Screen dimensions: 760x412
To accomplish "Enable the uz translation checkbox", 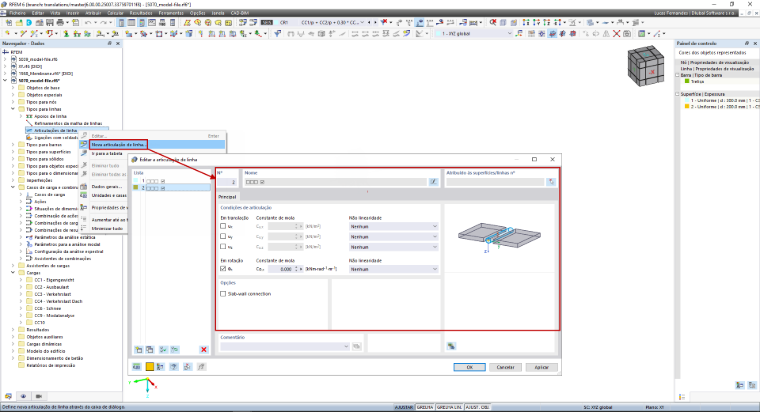I will point(223,247).
